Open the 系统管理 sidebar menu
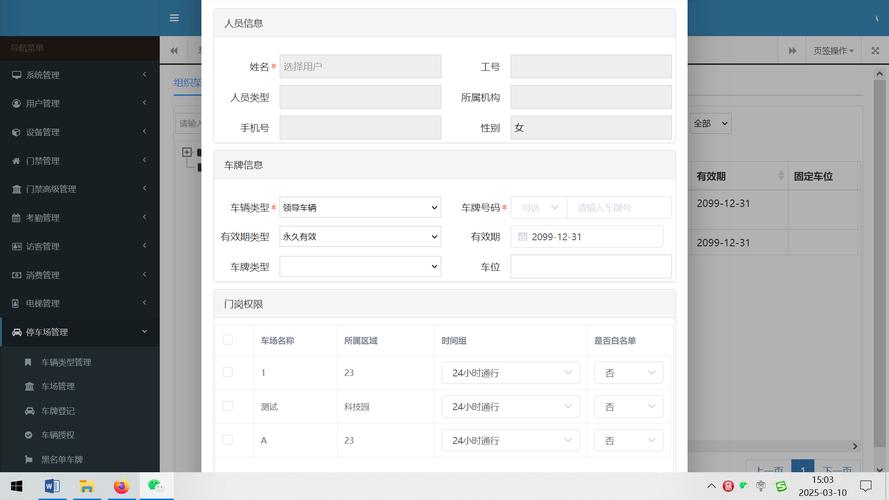889x500 pixels. pyautogui.click(x=79, y=75)
